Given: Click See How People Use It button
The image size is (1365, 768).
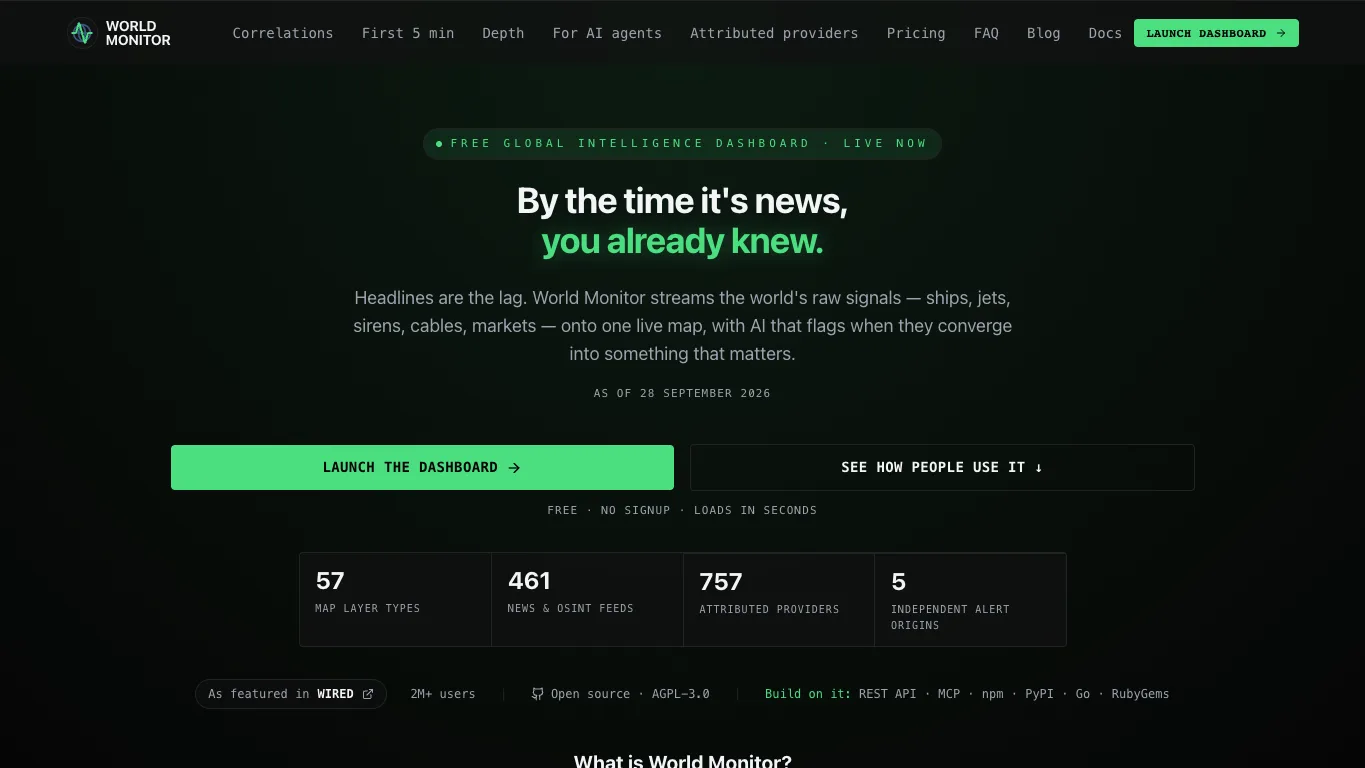Looking at the screenshot, I should (x=942, y=467).
